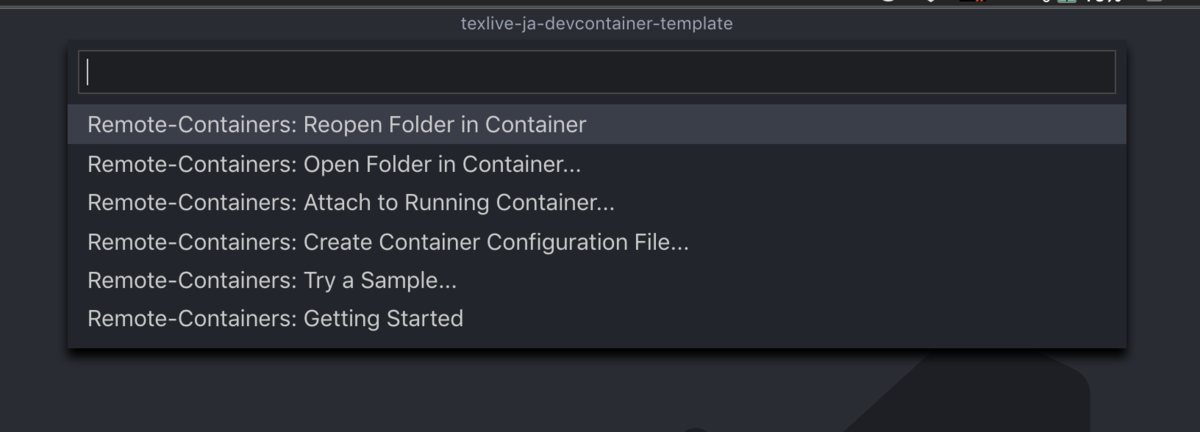
Task: Select Open Folder in Container command
Action: [x=334, y=164]
